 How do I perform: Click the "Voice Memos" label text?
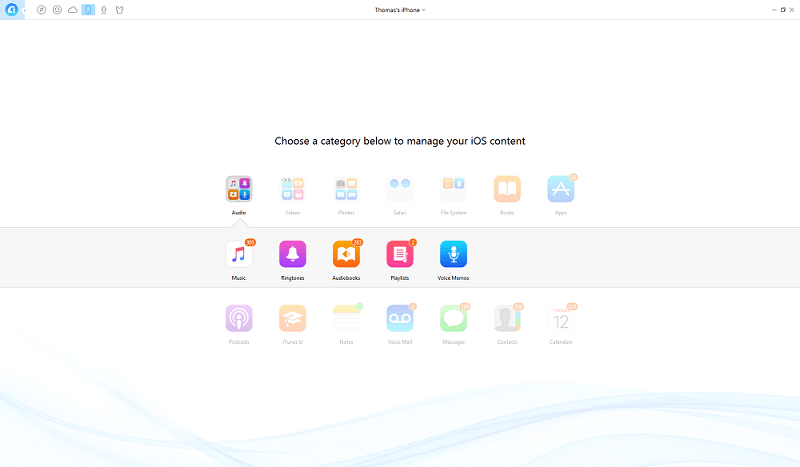pos(453,278)
